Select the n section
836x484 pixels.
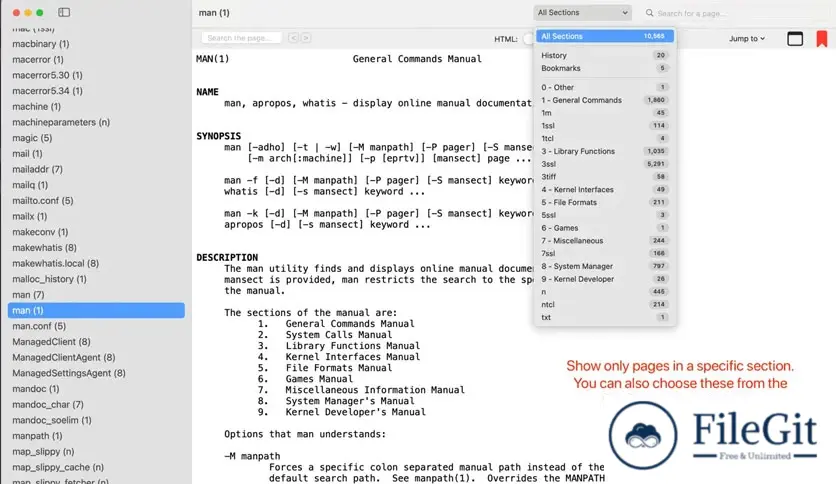pyautogui.click(x=605, y=292)
